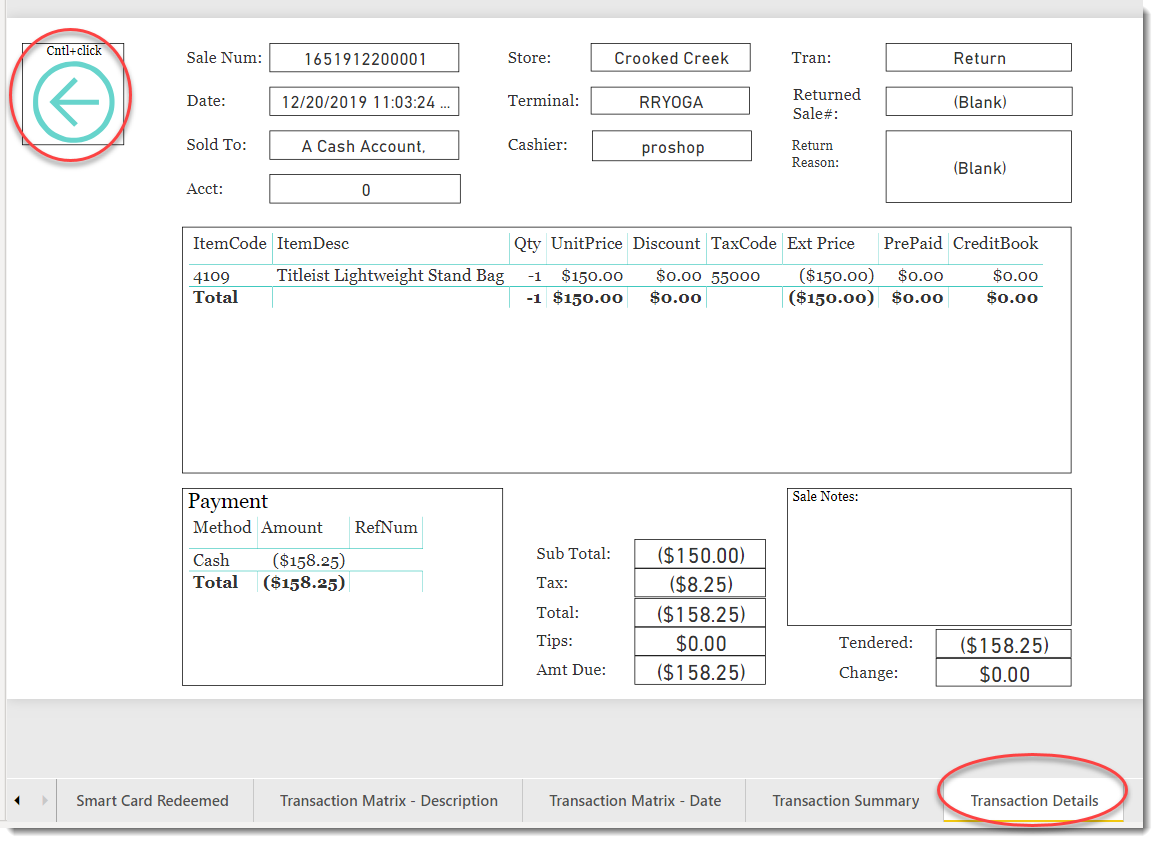Click the Cashier field proshop
1158x843 pixels.
[671, 145]
